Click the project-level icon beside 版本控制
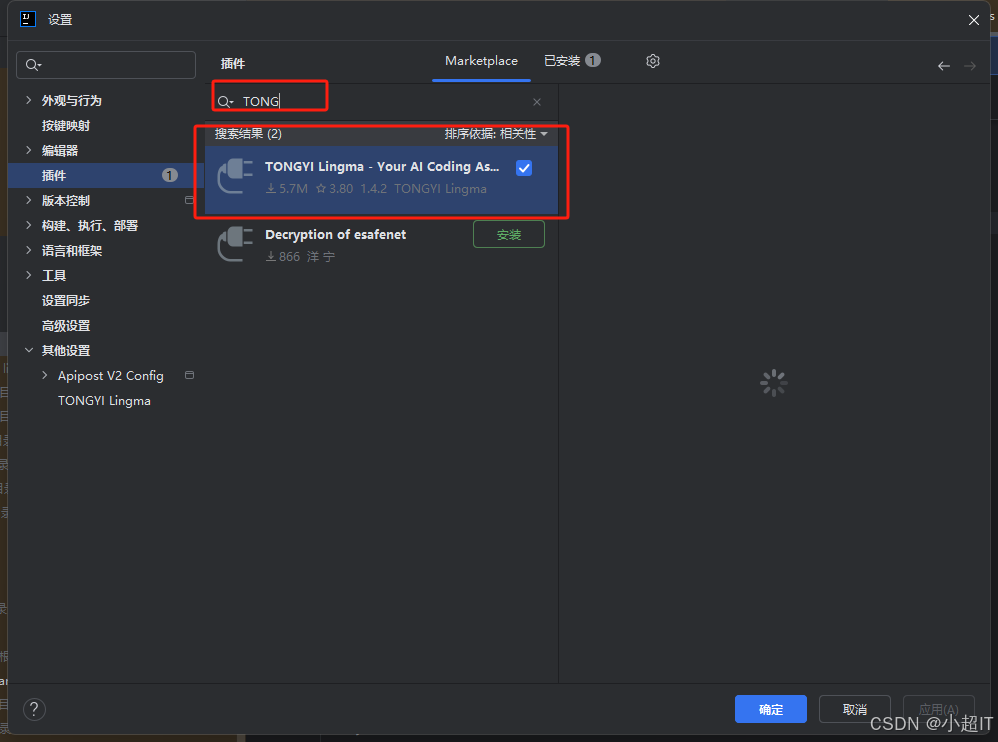This screenshot has height=742, width=998. point(189,200)
